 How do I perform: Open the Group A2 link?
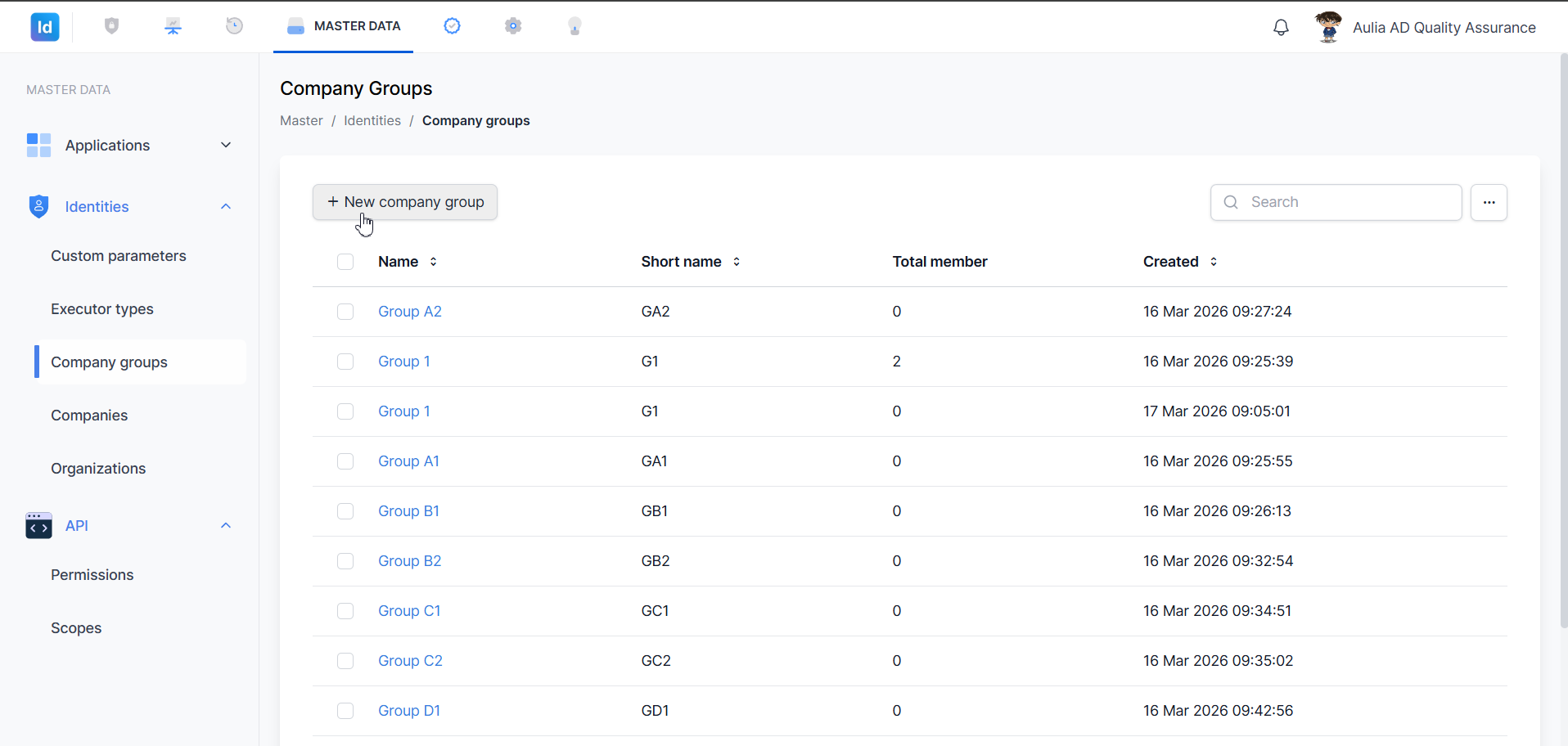pos(410,312)
